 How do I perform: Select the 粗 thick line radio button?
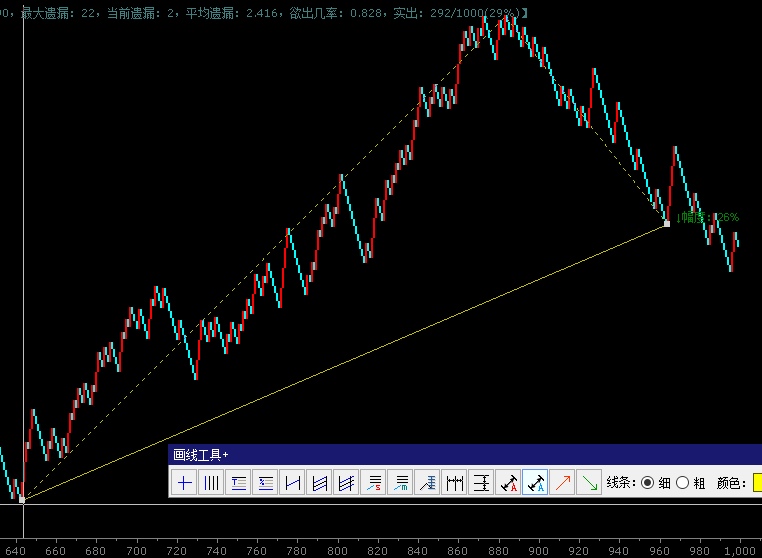pos(683,483)
